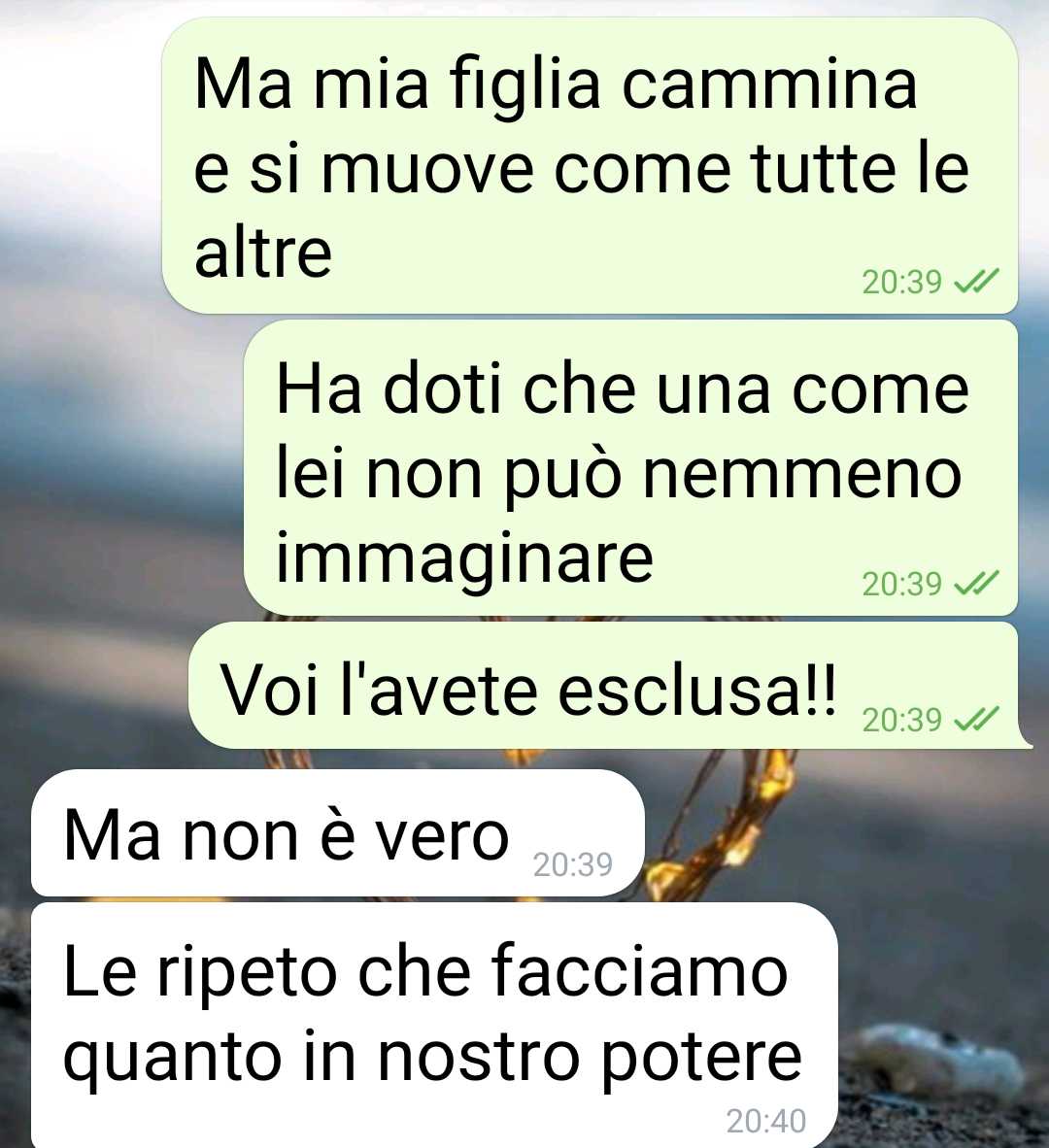The width and height of the screenshot is (1049, 1148).
Task: Select the message 'Le ripeto che facciamo'
Action: [435, 1025]
